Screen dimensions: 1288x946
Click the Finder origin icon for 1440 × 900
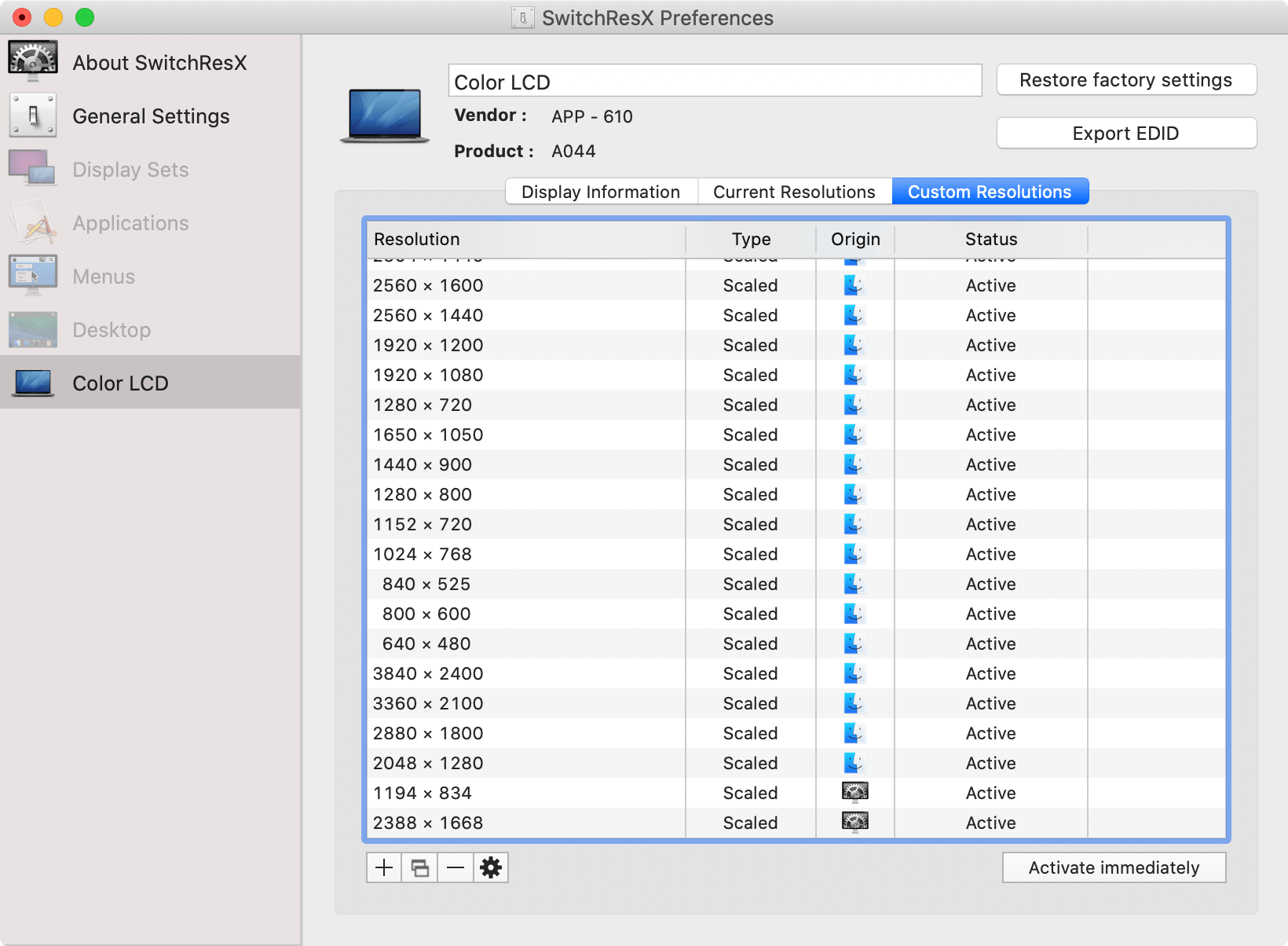click(x=854, y=464)
